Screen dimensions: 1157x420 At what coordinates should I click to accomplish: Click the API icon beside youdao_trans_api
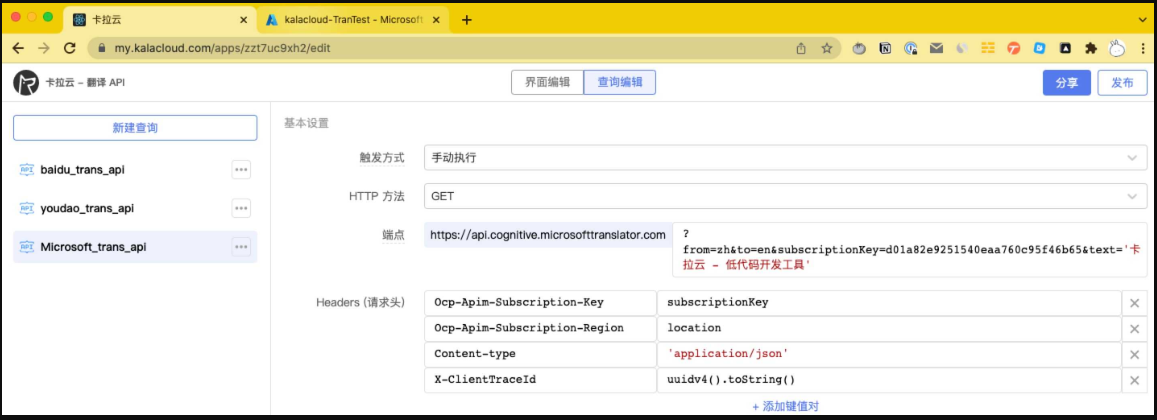pos(27,208)
